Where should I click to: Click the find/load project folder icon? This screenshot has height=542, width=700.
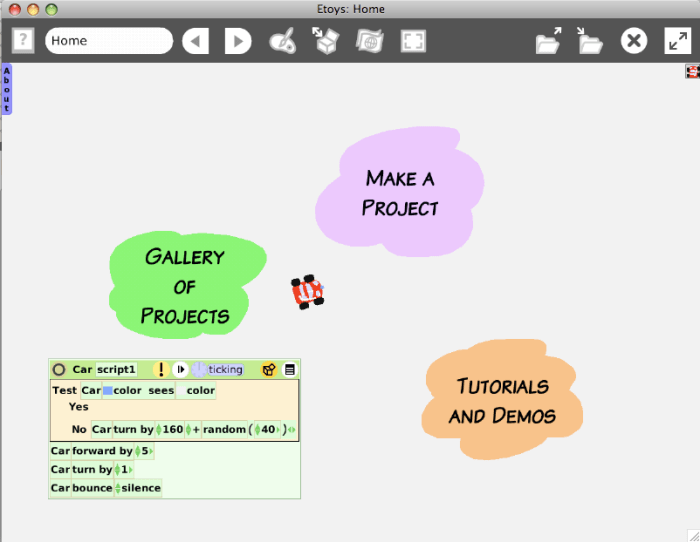click(548, 41)
